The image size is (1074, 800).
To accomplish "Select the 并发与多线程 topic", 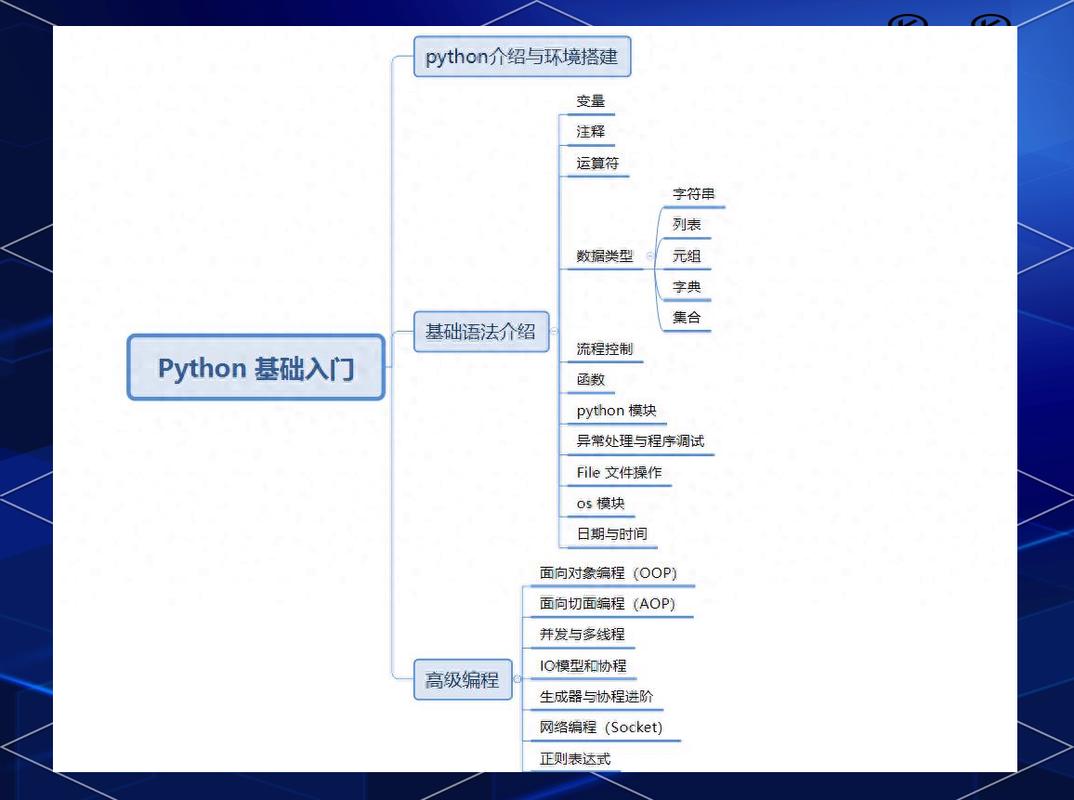I will 582,634.
